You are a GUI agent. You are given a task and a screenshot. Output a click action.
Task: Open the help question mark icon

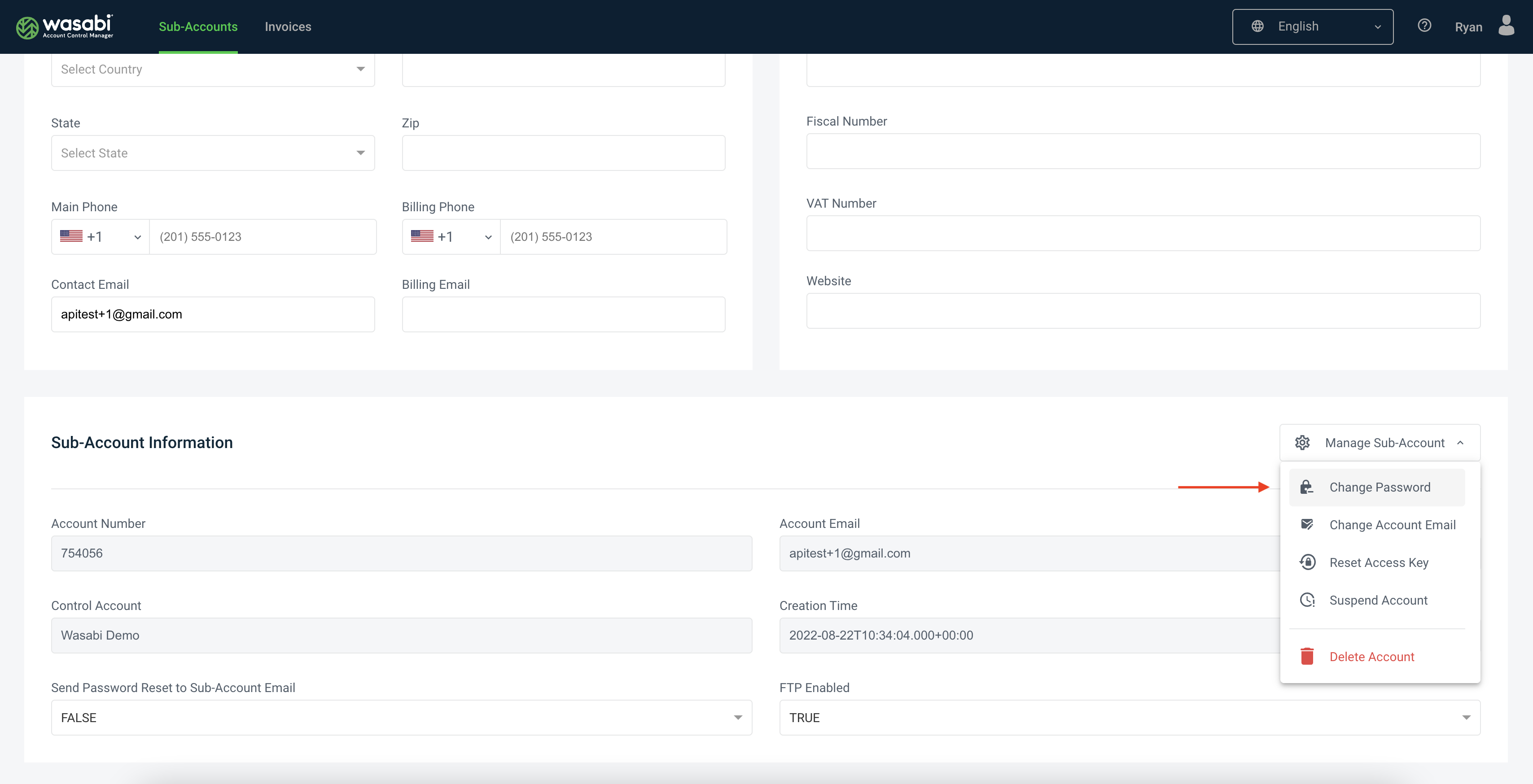tap(1424, 26)
